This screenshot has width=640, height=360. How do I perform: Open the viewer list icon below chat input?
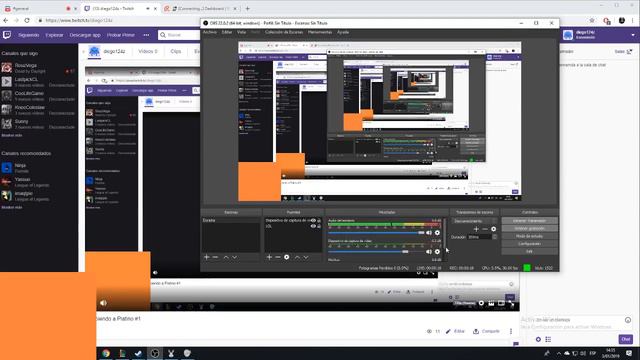[548, 339]
